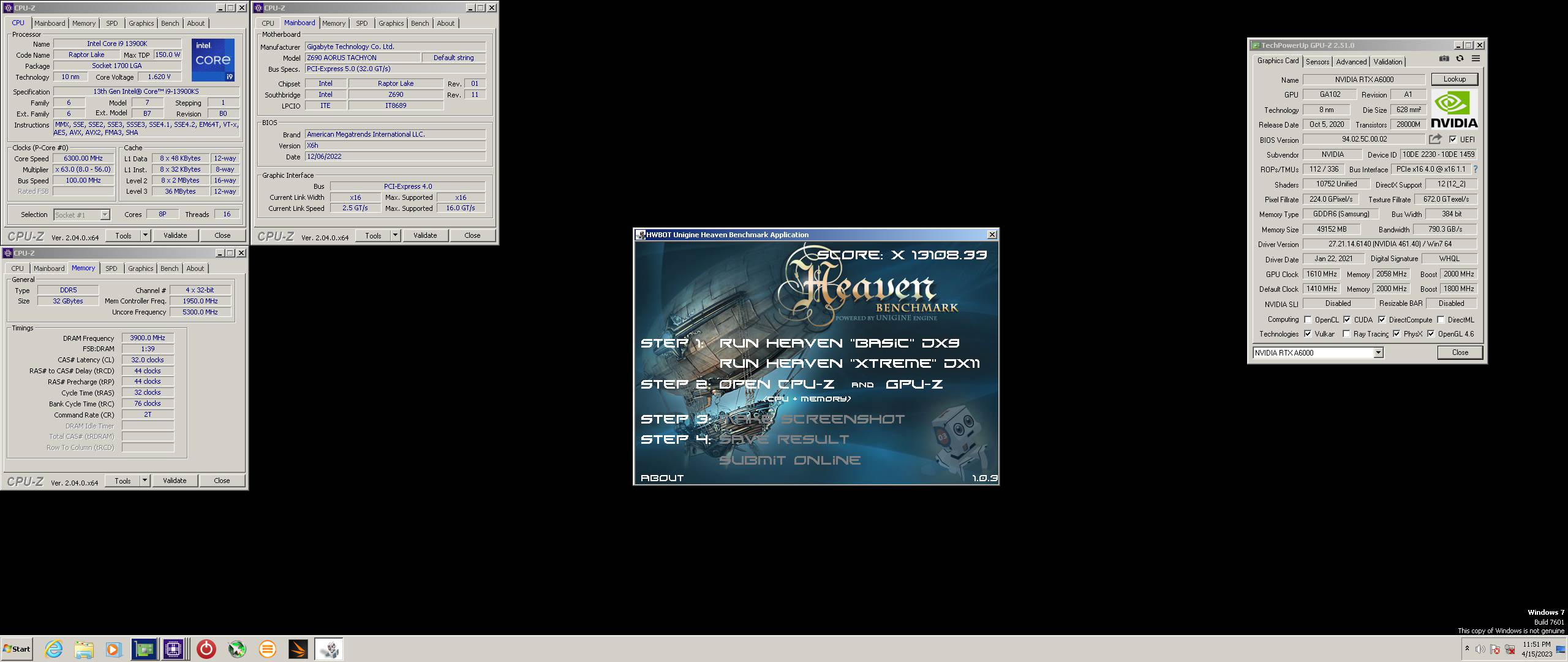
Task: Toggle the CUDA checkbox in GPU-Z
Action: (1347, 319)
